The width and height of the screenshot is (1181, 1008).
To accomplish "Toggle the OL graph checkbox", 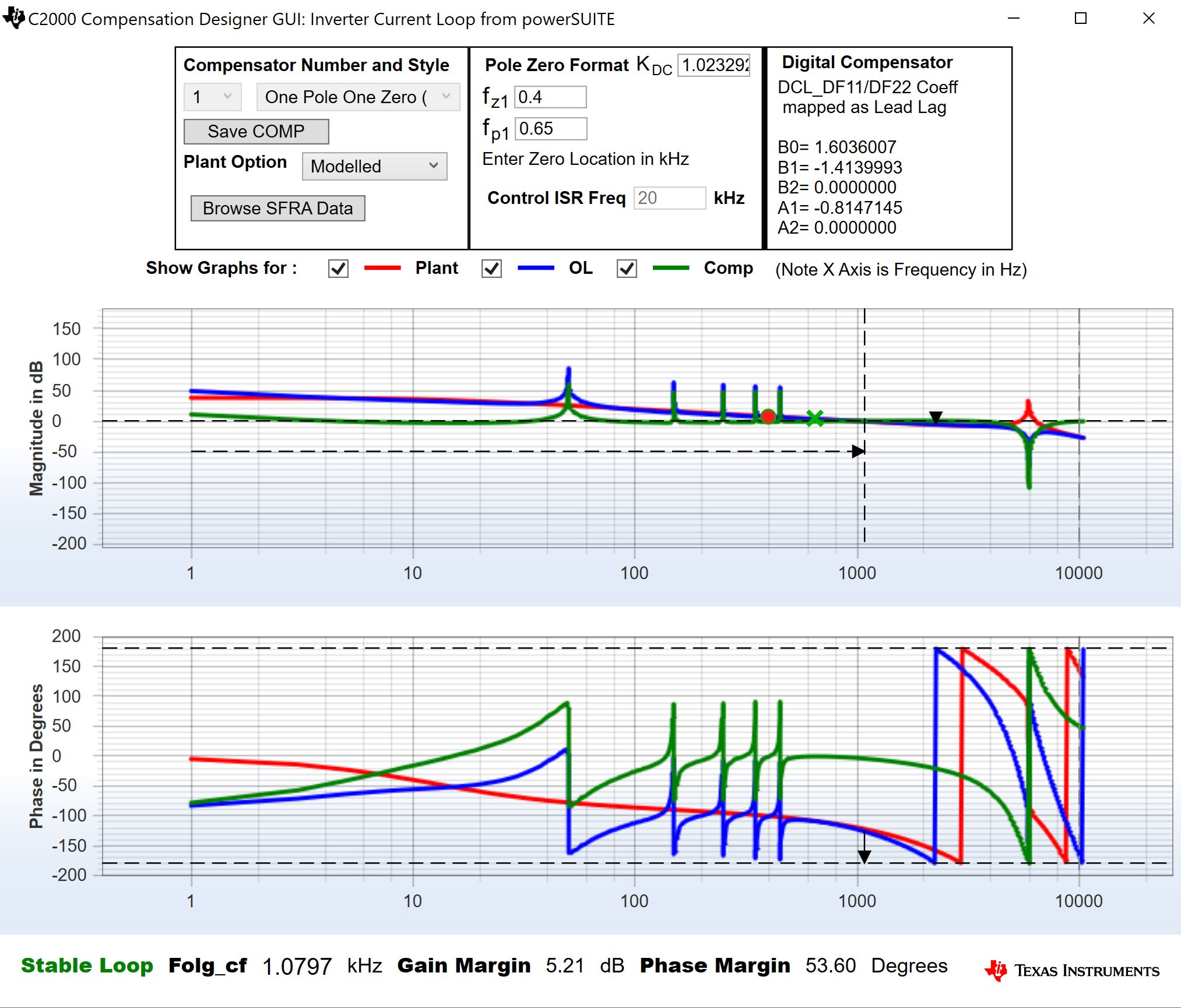I will click(491, 269).
